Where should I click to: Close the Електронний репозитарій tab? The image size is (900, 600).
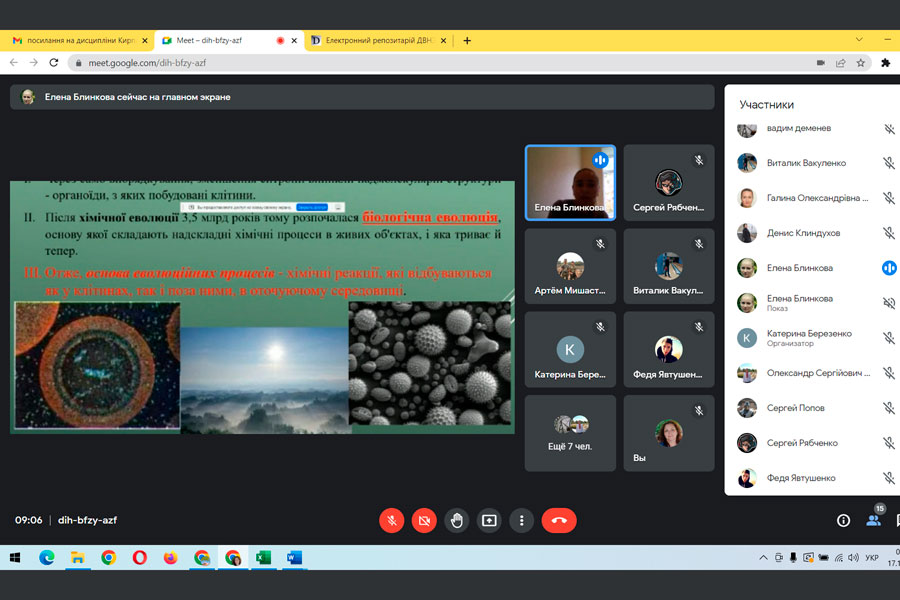pyautogui.click(x=443, y=40)
